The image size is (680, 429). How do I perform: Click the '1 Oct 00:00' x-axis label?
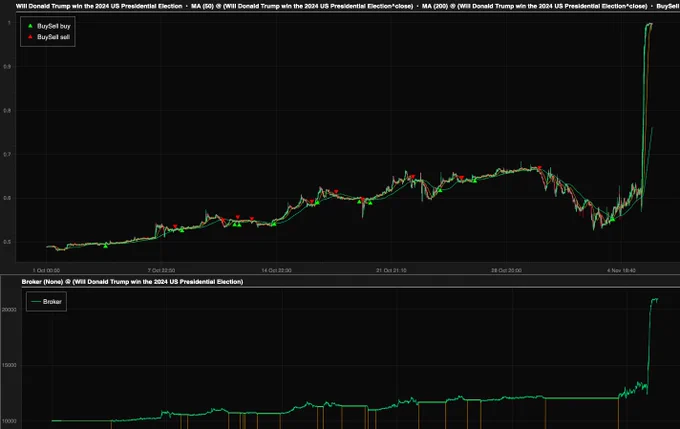pyautogui.click(x=46, y=270)
